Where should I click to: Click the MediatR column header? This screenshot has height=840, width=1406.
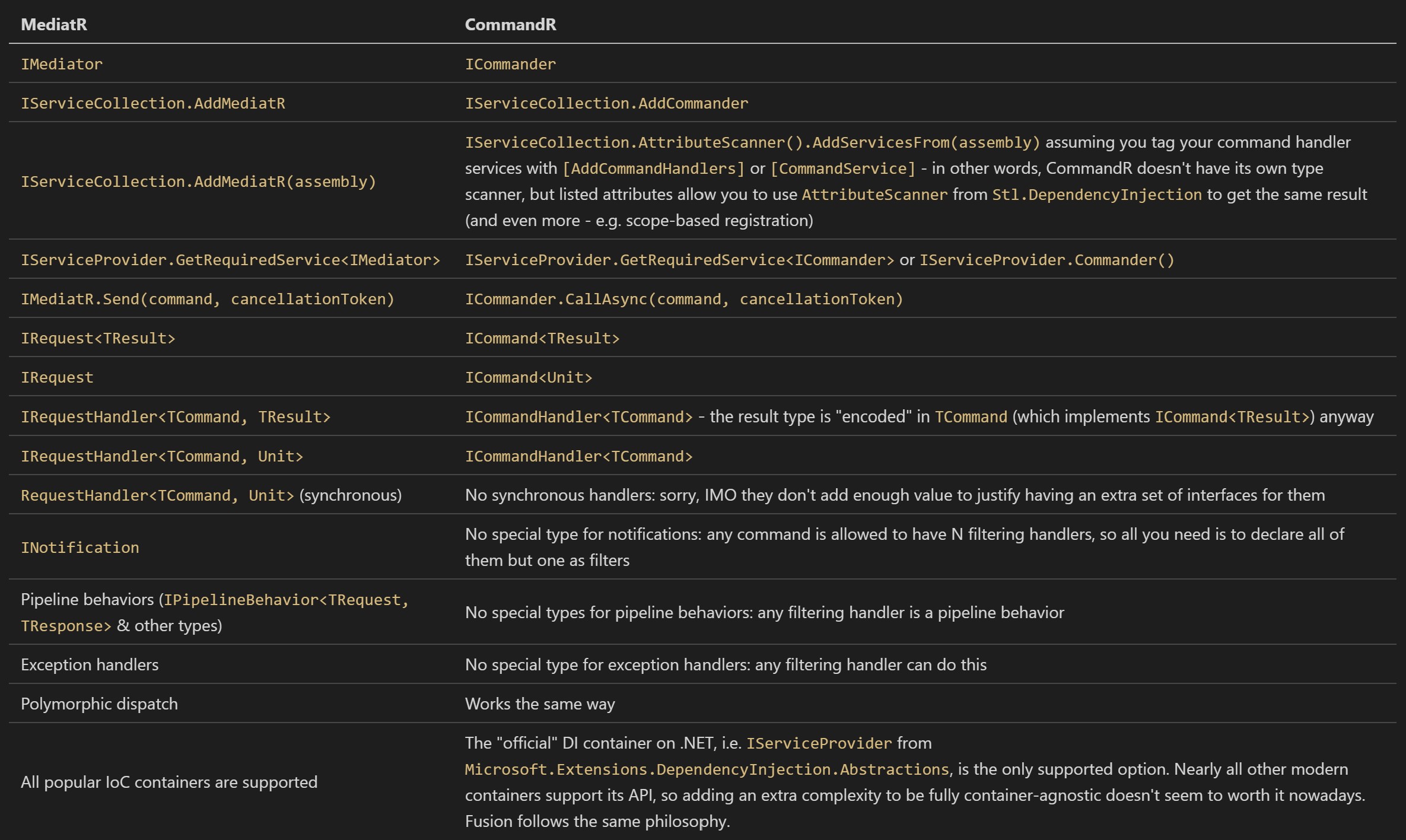coord(54,24)
